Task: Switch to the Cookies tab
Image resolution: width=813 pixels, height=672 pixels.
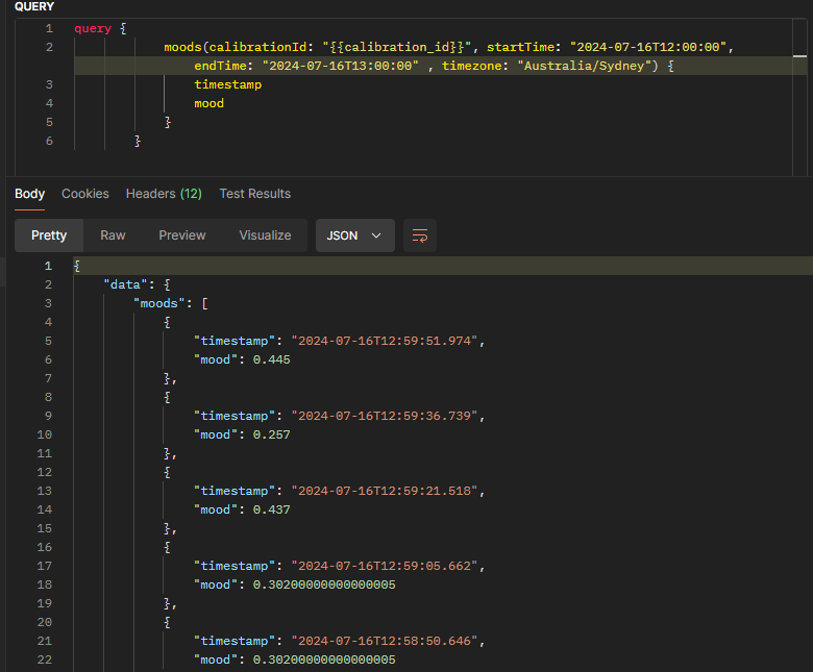Action: (85, 194)
